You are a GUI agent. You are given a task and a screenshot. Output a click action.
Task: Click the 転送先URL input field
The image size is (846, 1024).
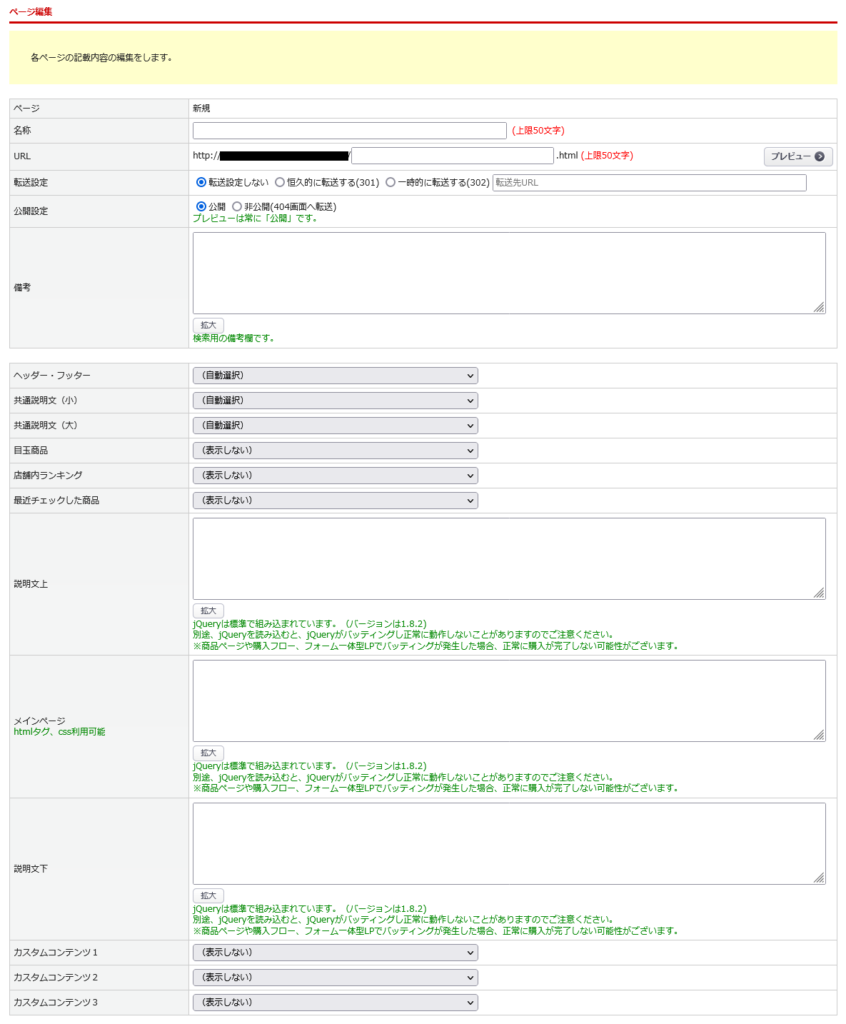649,182
